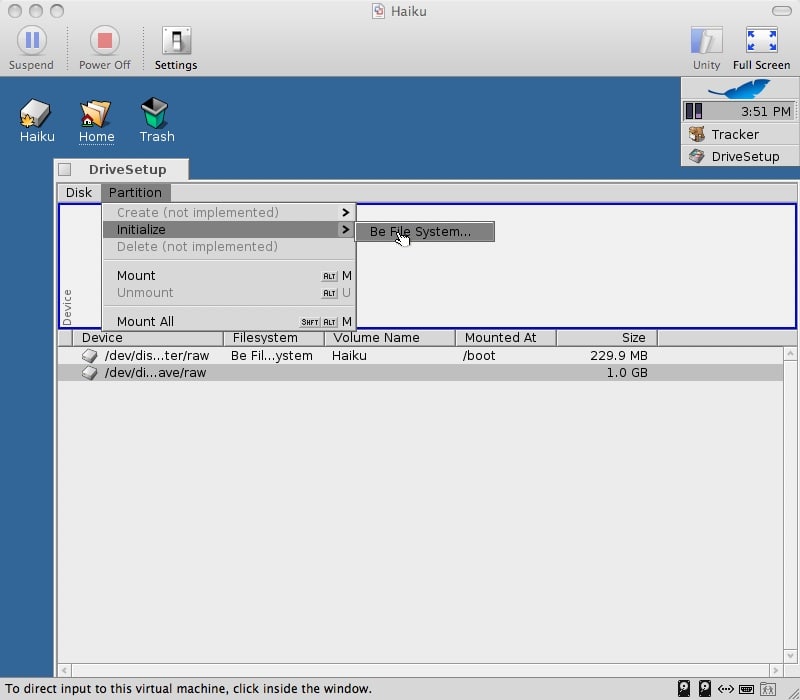The width and height of the screenshot is (800, 700).
Task: Click the 3:51 PM clock
Action: click(x=765, y=111)
